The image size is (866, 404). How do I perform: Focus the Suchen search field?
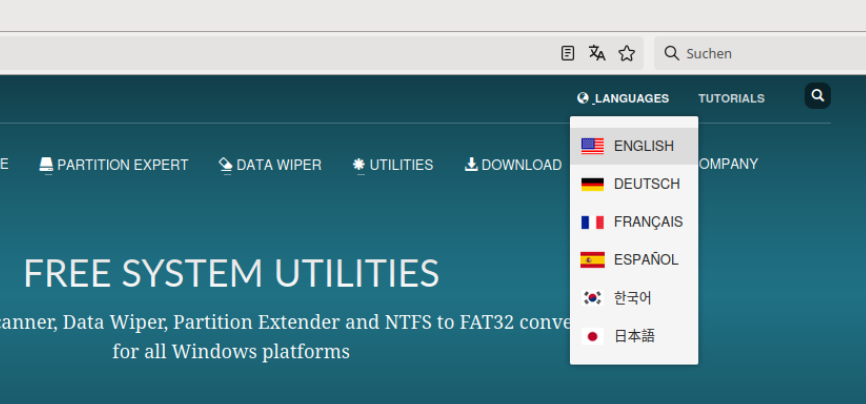click(760, 53)
